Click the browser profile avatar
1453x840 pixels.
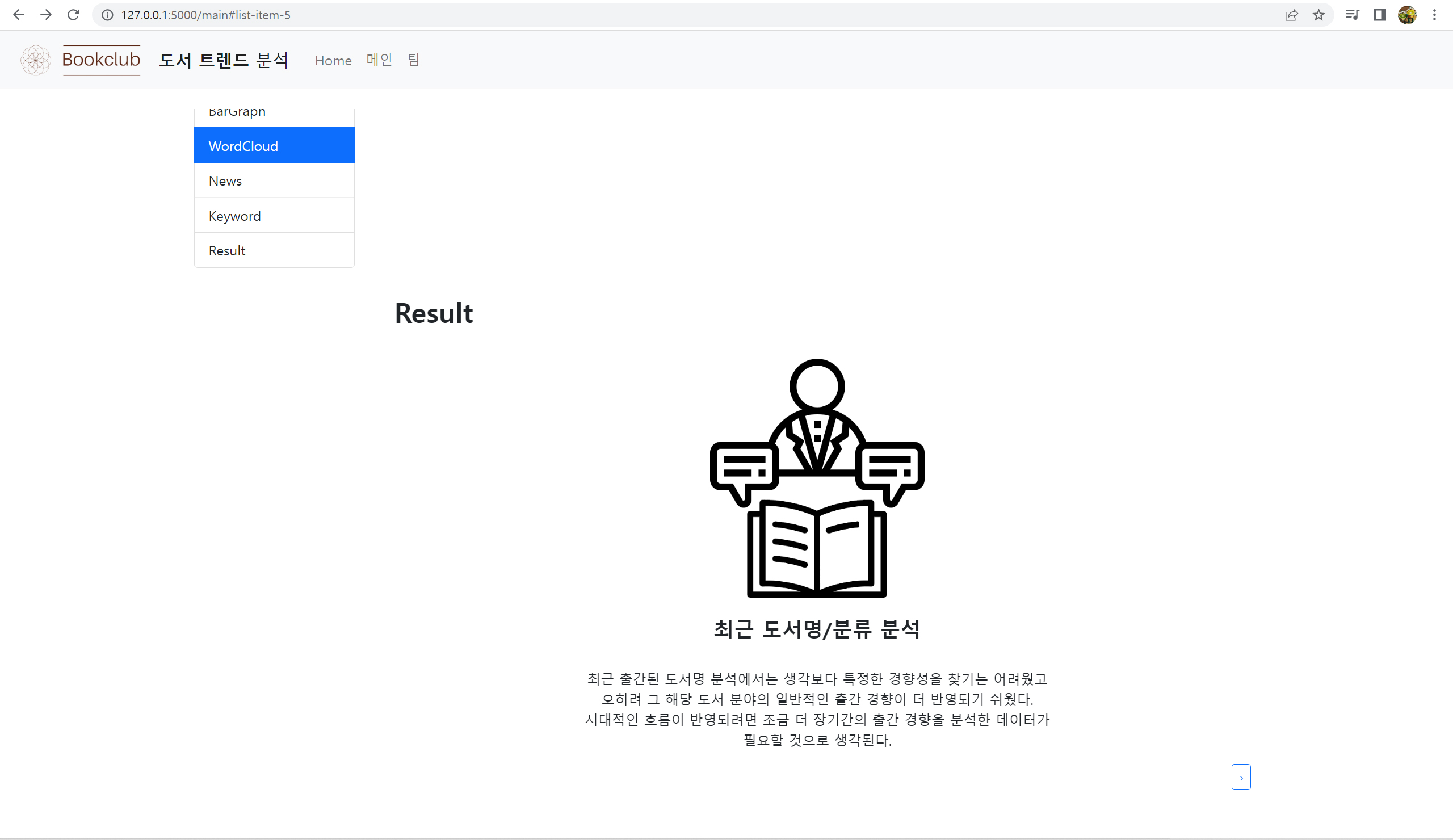click(x=1407, y=15)
